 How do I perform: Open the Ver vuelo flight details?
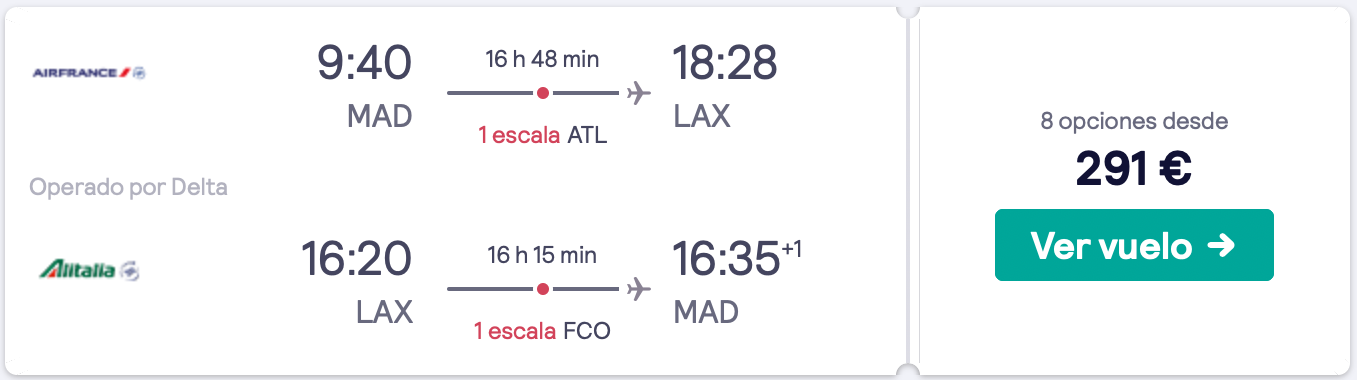[1134, 245]
